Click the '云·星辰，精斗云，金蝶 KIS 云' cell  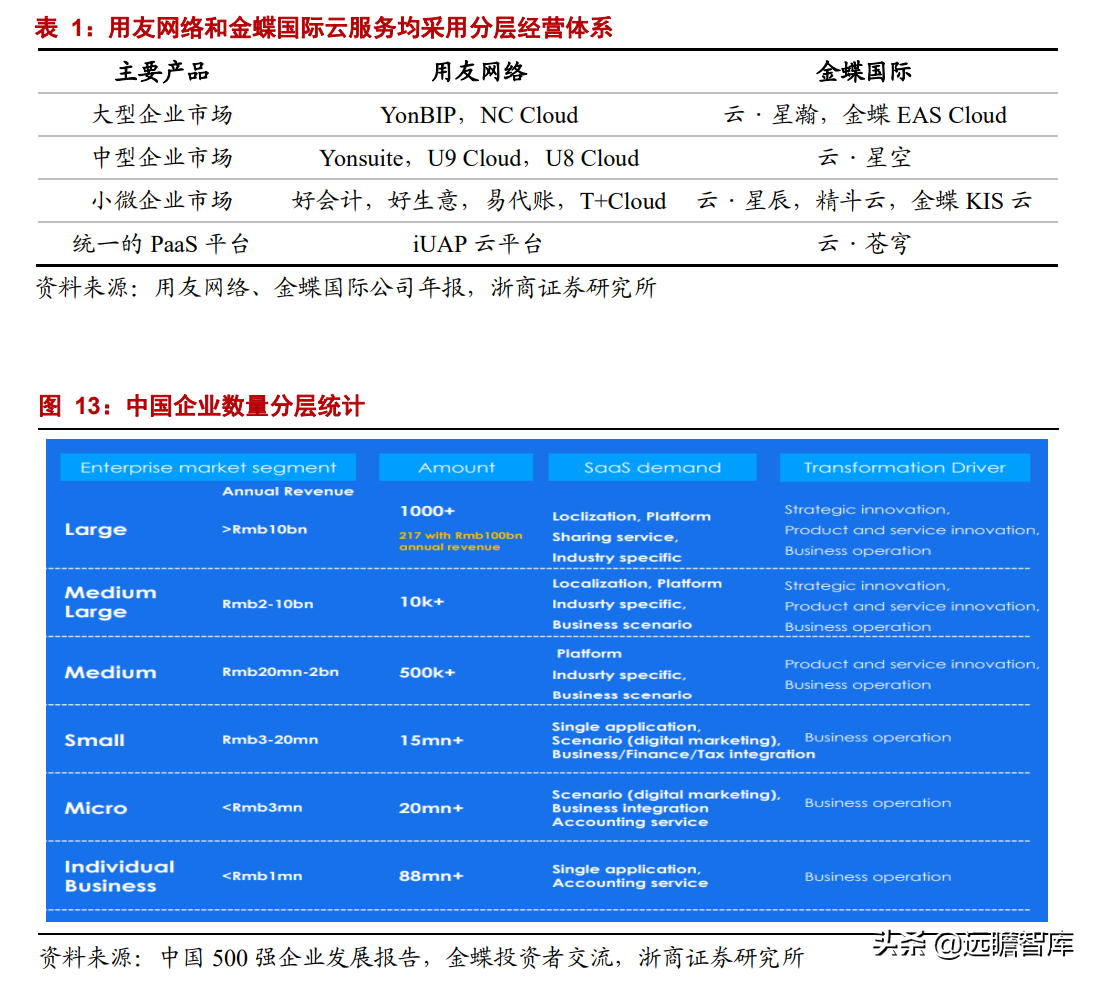click(864, 201)
